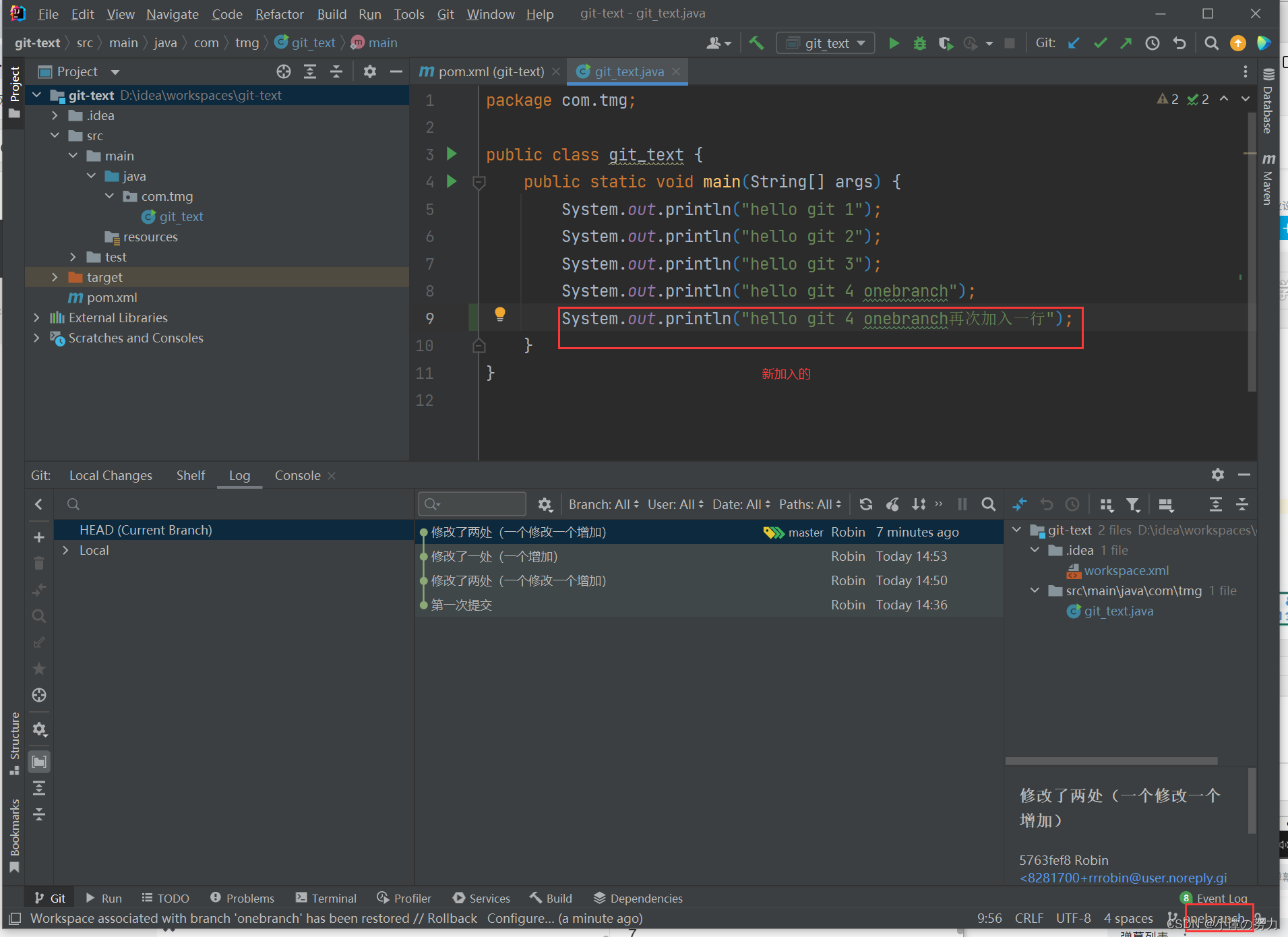Click UTF-8 encoding in status bar
The image size is (1288, 937).
click(1073, 918)
